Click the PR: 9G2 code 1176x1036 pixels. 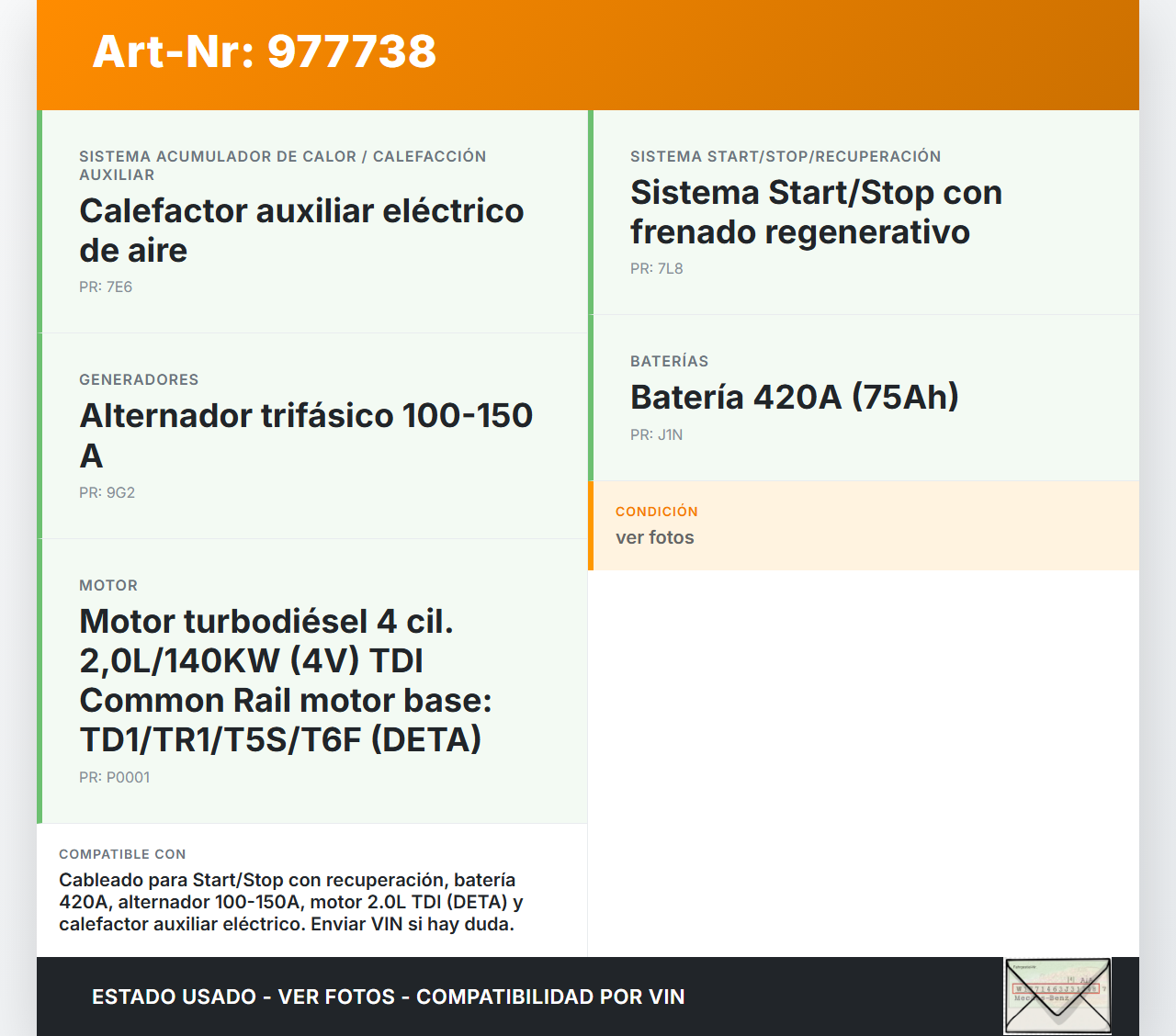tap(107, 493)
